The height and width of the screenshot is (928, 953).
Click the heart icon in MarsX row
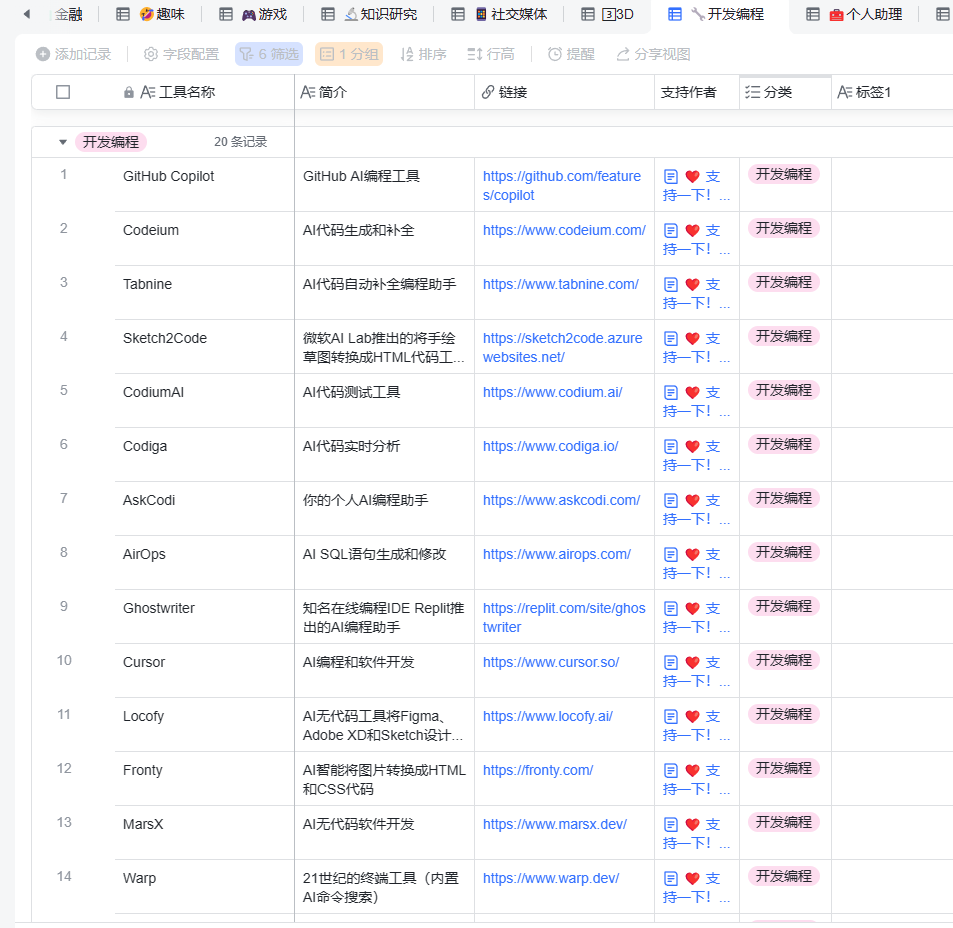pyautogui.click(x=692, y=826)
